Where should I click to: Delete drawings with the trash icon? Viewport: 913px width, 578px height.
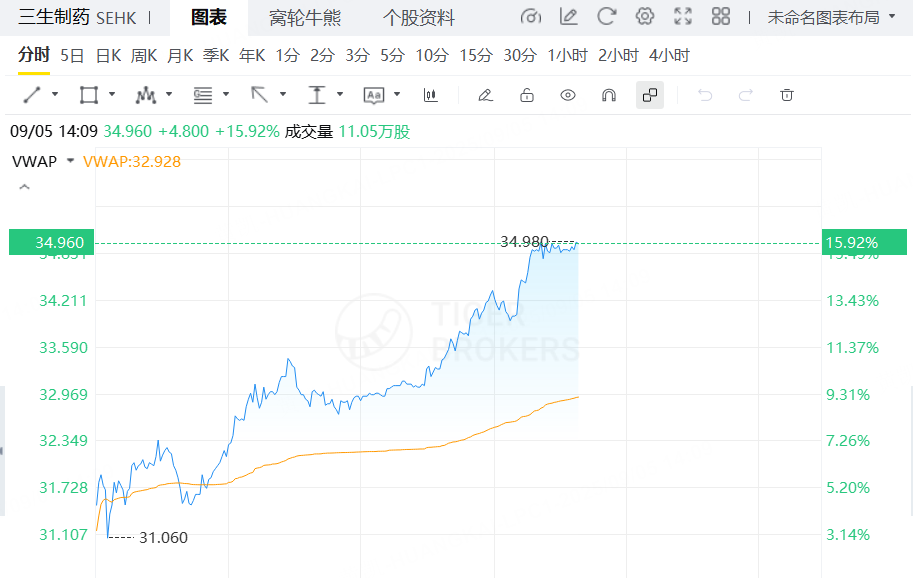[787, 95]
